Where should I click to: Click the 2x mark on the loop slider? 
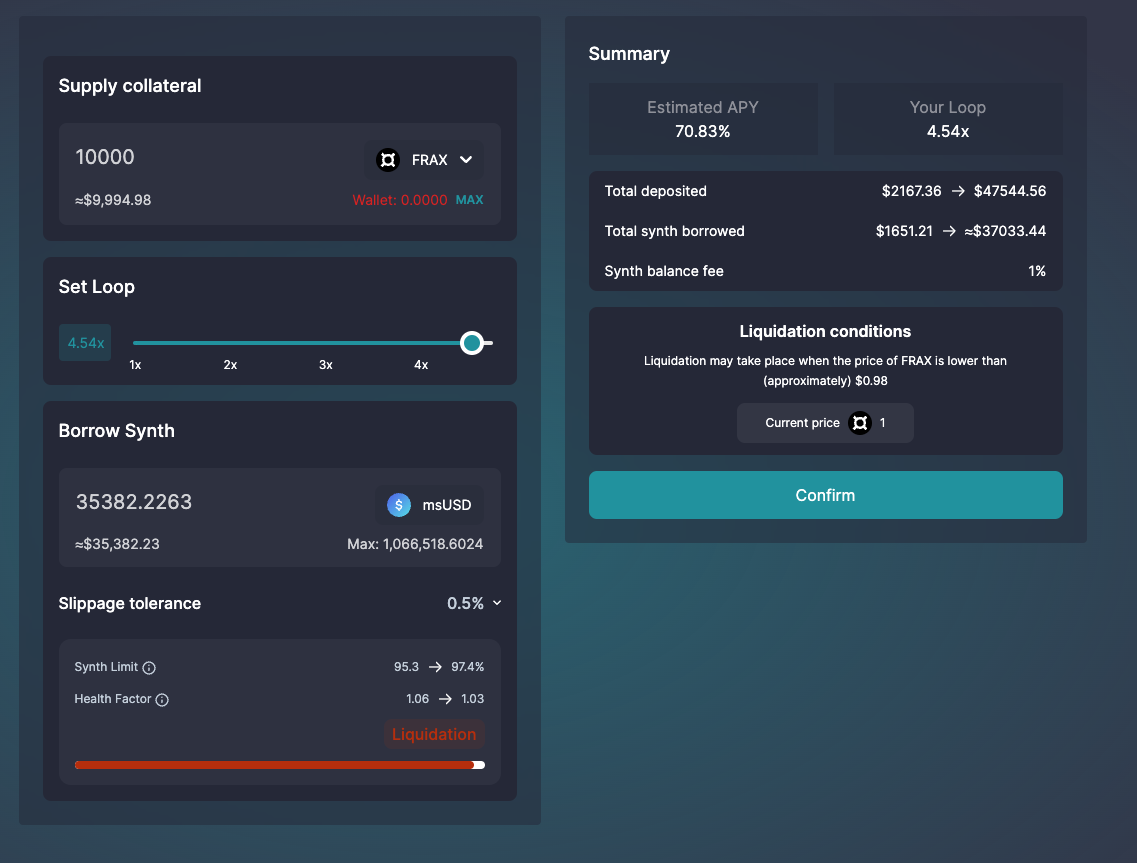(x=230, y=365)
